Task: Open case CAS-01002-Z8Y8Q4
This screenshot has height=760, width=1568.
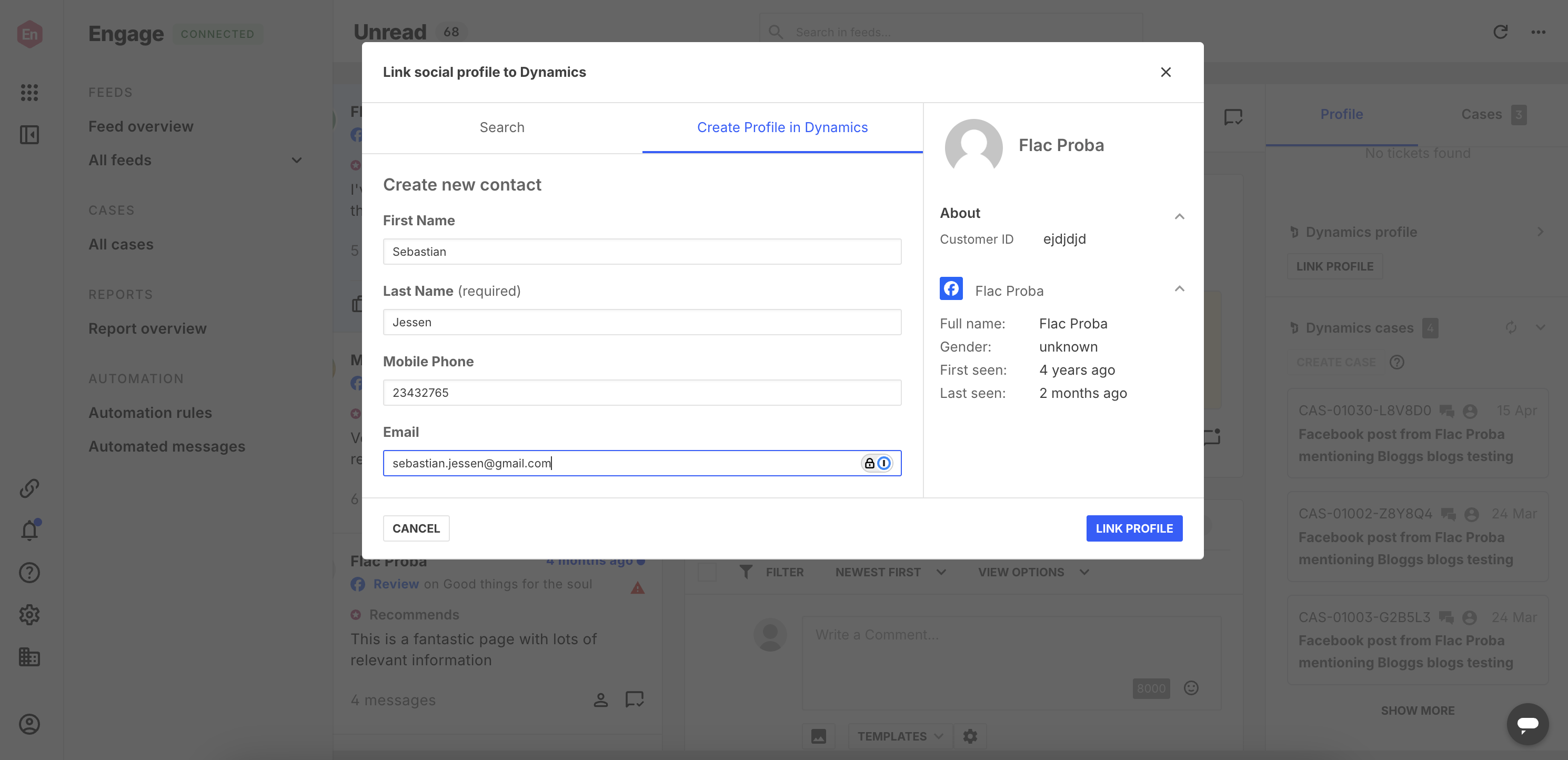Action: pyautogui.click(x=1417, y=536)
